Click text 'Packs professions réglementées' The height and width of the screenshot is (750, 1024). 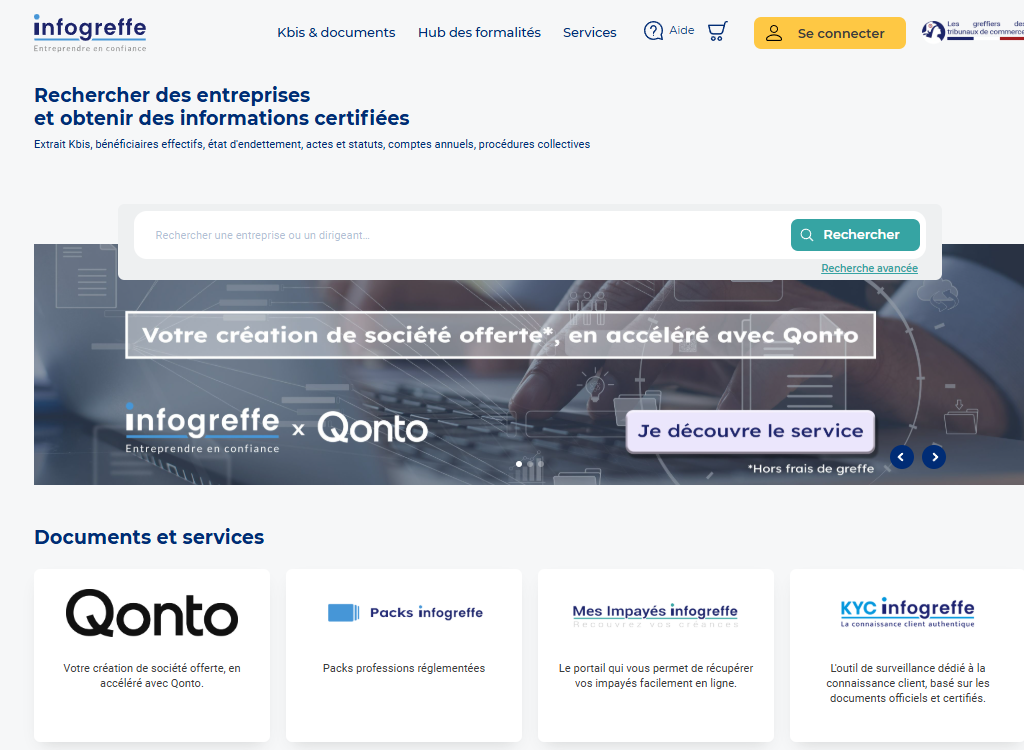point(404,668)
